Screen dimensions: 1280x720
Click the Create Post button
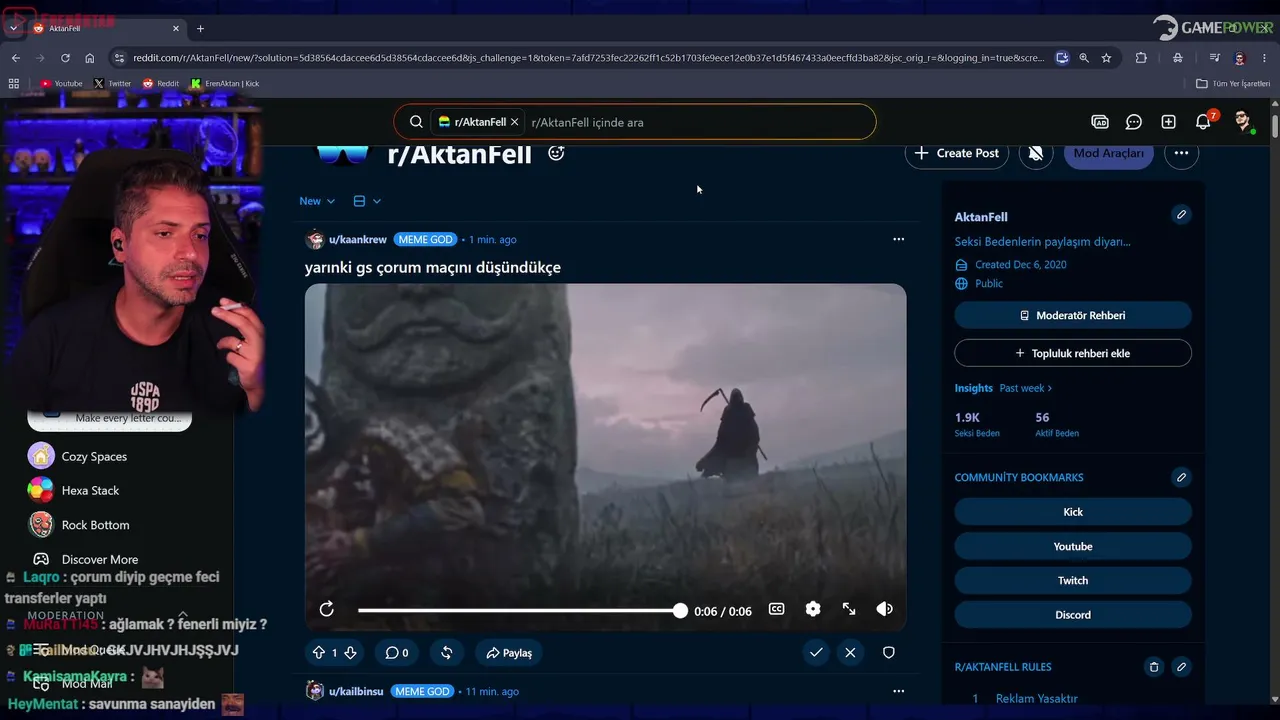coord(957,153)
